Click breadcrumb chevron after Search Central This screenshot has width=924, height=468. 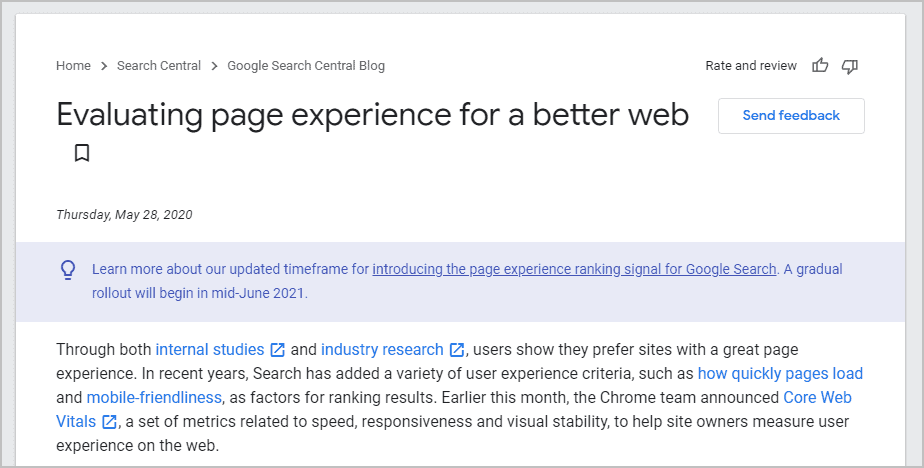tap(214, 66)
